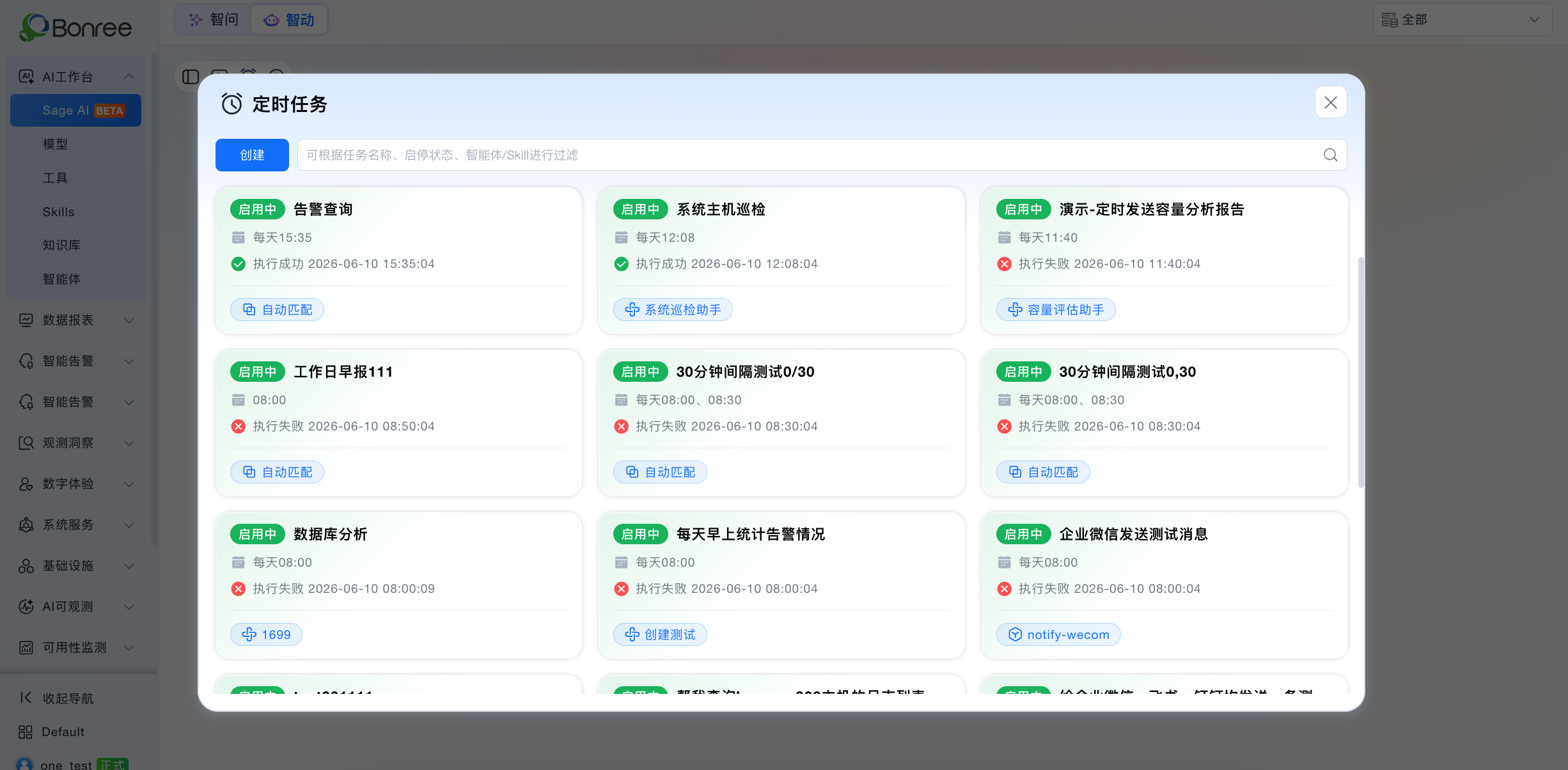Image resolution: width=1568 pixels, height=770 pixels.
Task: Close the 定时任务 dialog
Action: click(1331, 102)
